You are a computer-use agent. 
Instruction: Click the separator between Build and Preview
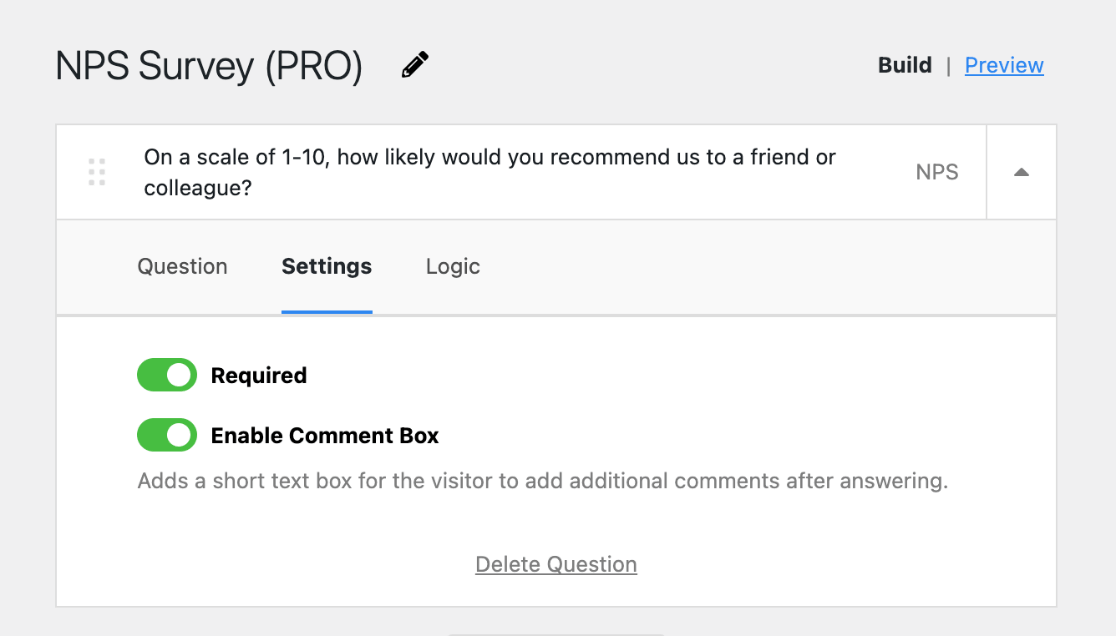point(948,66)
